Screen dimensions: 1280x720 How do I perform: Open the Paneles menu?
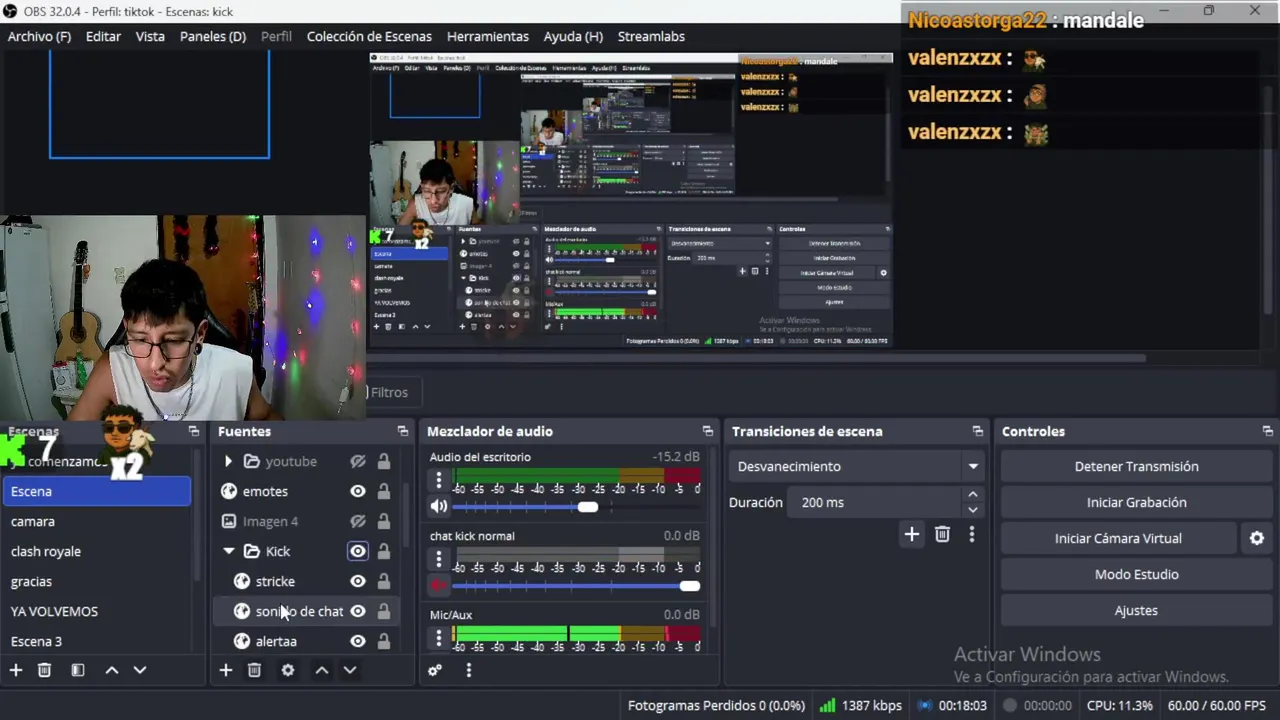[213, 36]
